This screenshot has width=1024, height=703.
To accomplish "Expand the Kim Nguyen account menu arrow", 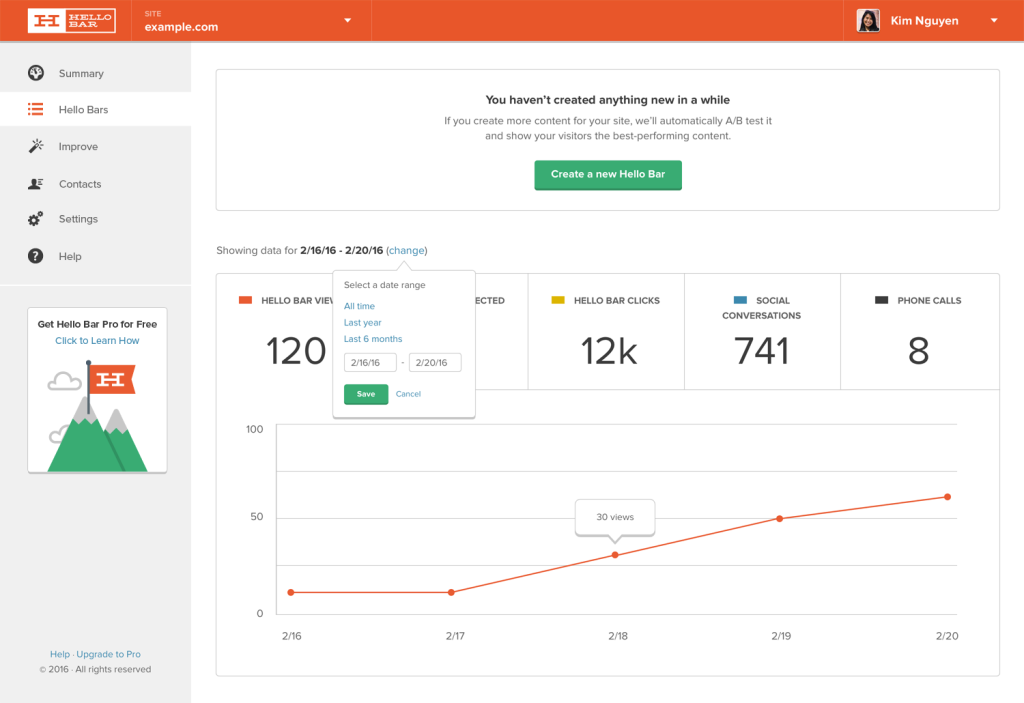I will coord(994,20).
